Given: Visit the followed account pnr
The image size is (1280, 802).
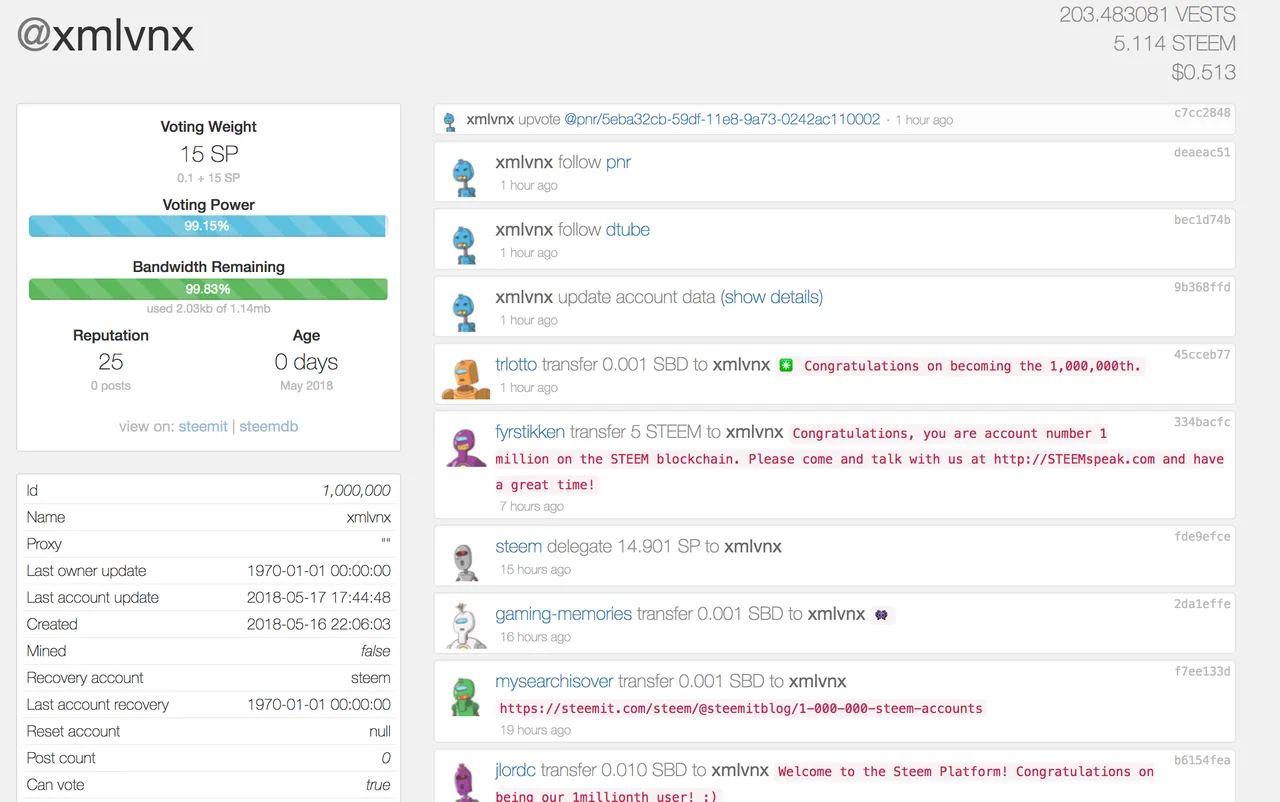Looking at the screenshot, I should pyautogui.click(x=618, y=162).
